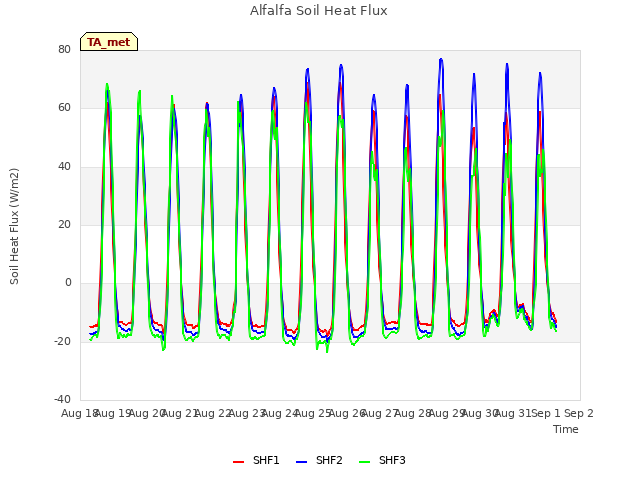The image size is (640, 480).
Task: Click the chart title Alfalfa Soil Heat Flux
Action: pos(319,11)
